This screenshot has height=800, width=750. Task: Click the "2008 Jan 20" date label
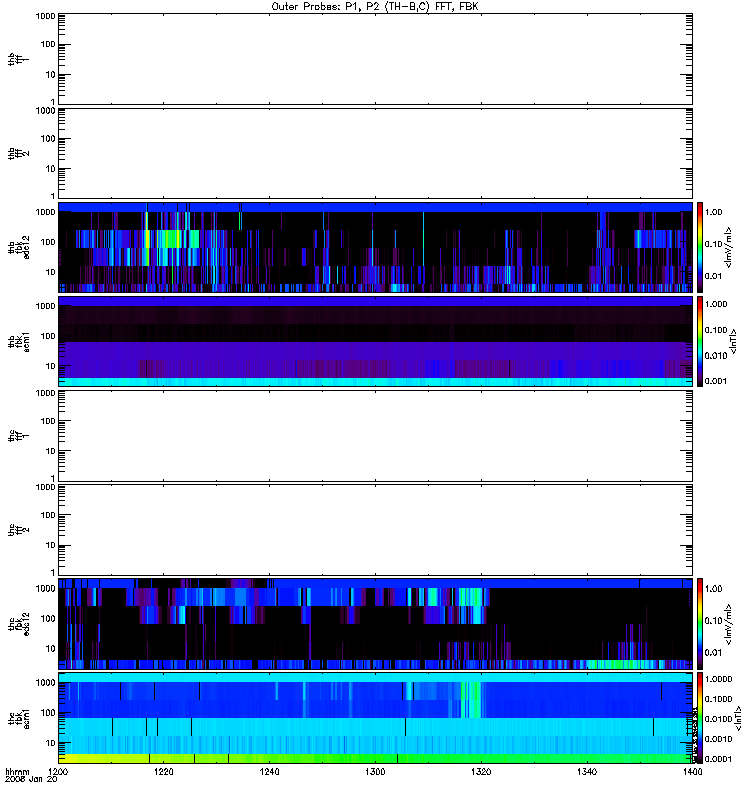point(31,779)
